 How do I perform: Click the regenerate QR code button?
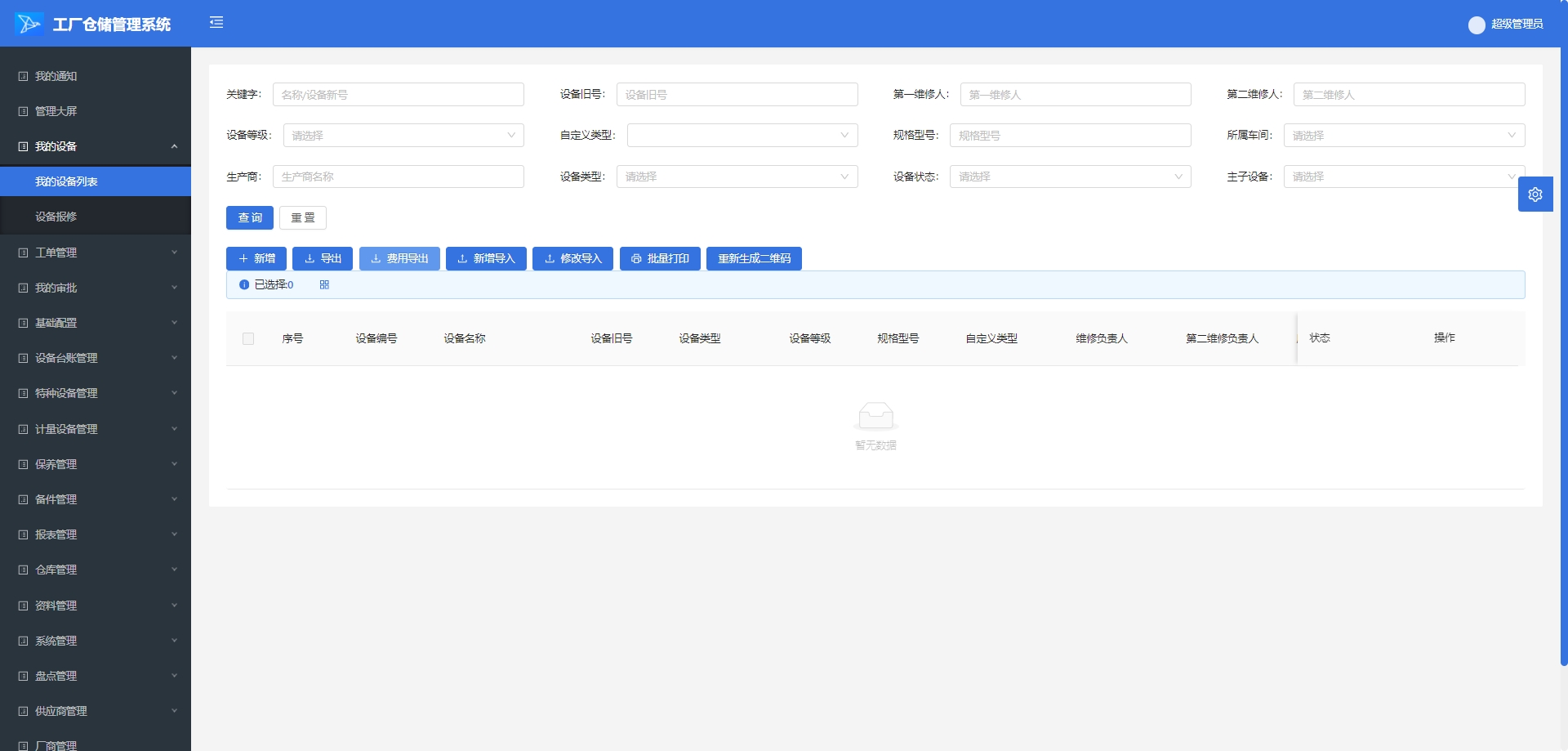tap(753, 258)
